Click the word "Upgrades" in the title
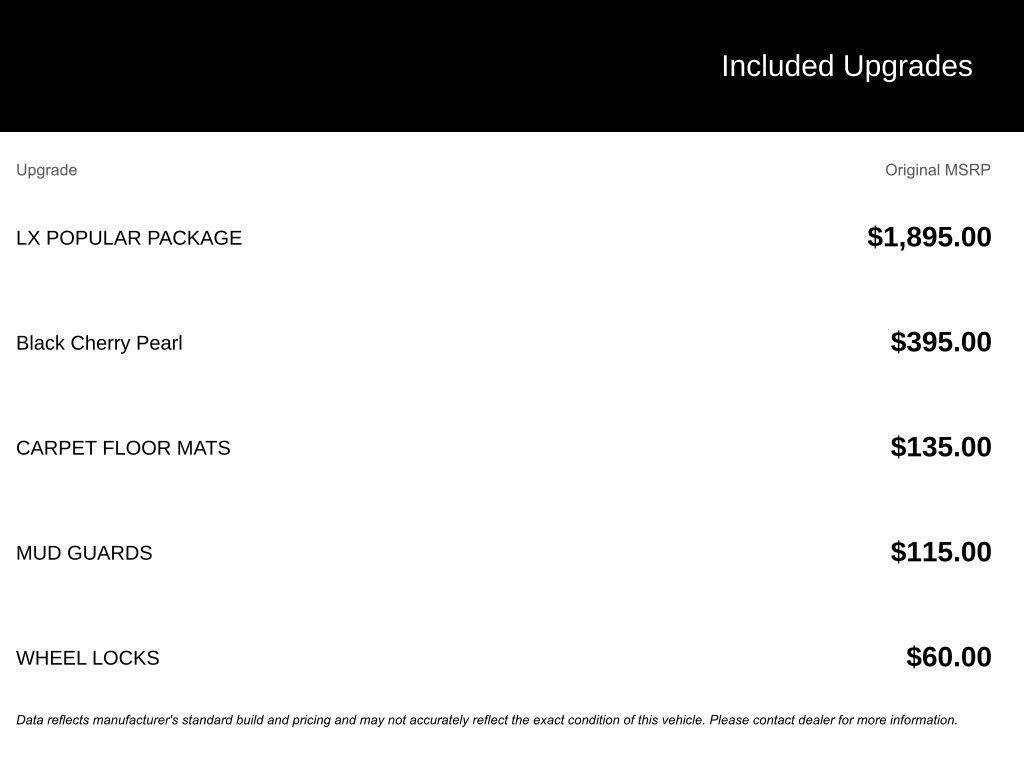 coord(908,66)
